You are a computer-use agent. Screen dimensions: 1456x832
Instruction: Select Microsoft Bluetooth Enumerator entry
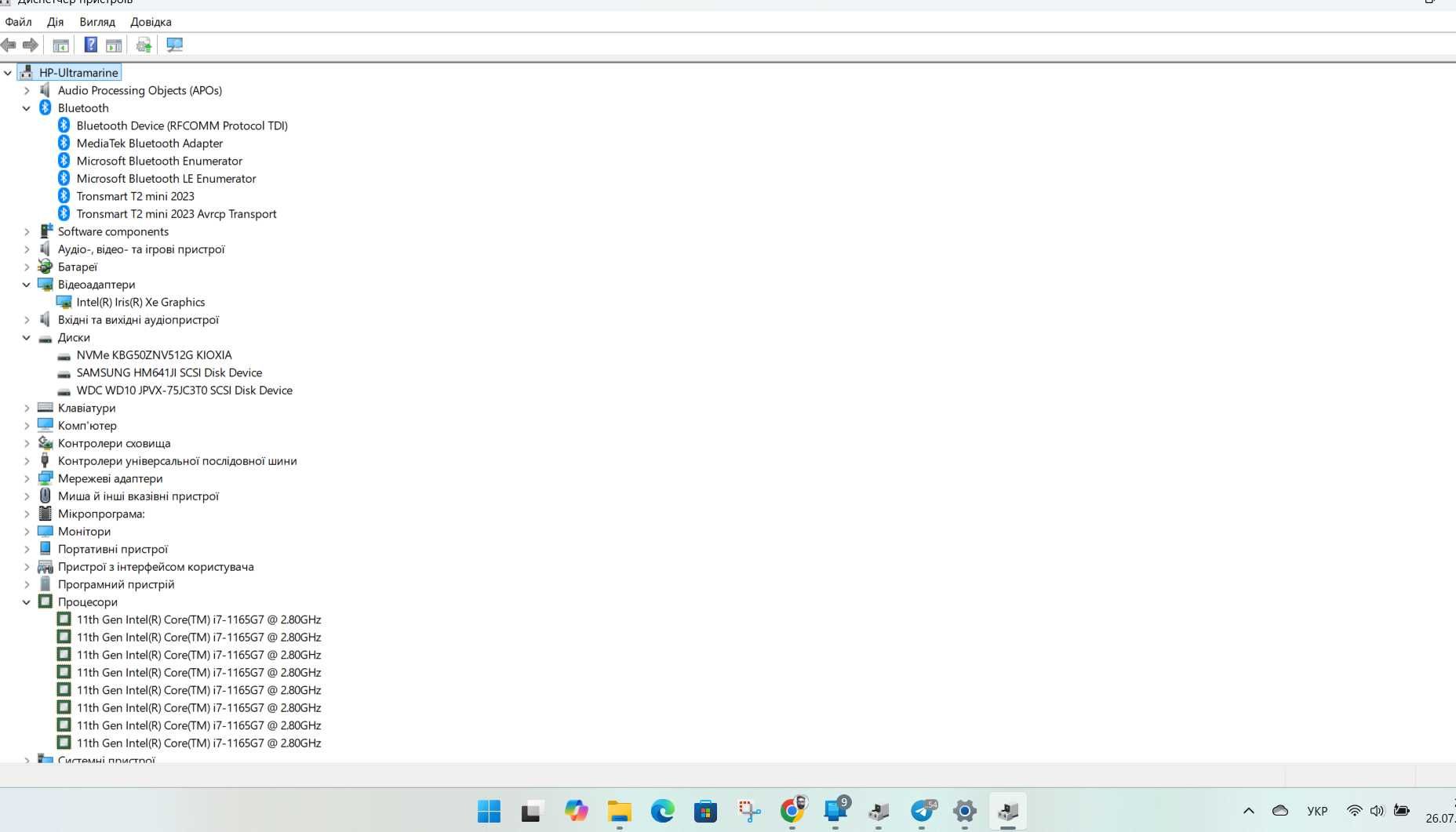click(x=159, y=161)
